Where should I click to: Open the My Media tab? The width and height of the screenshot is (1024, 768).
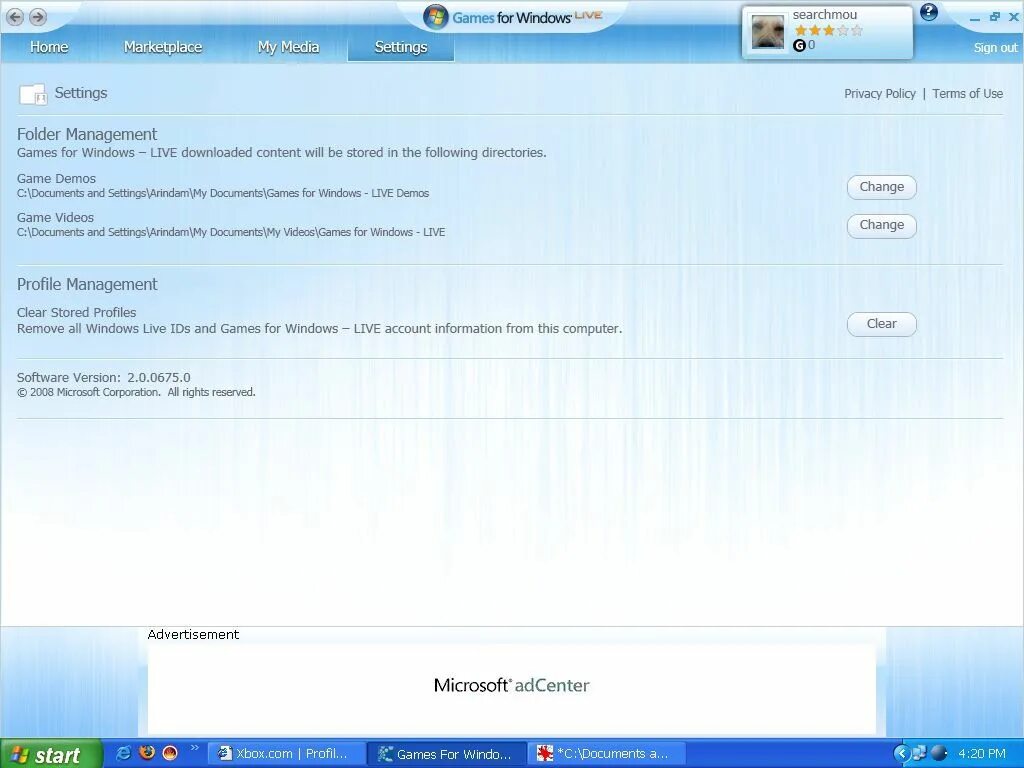click(x=288, y=47)
